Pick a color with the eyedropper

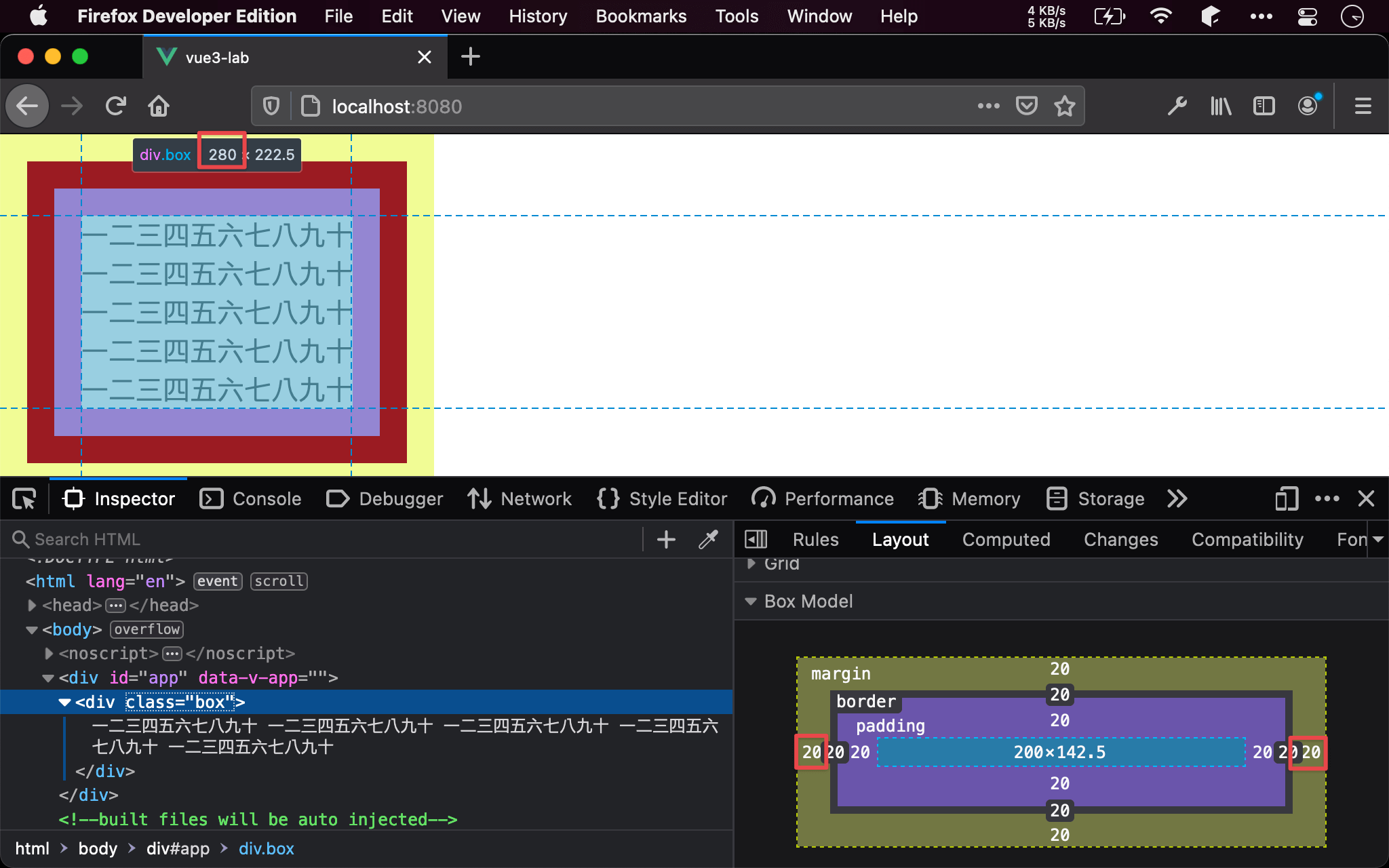click(708, 539)
